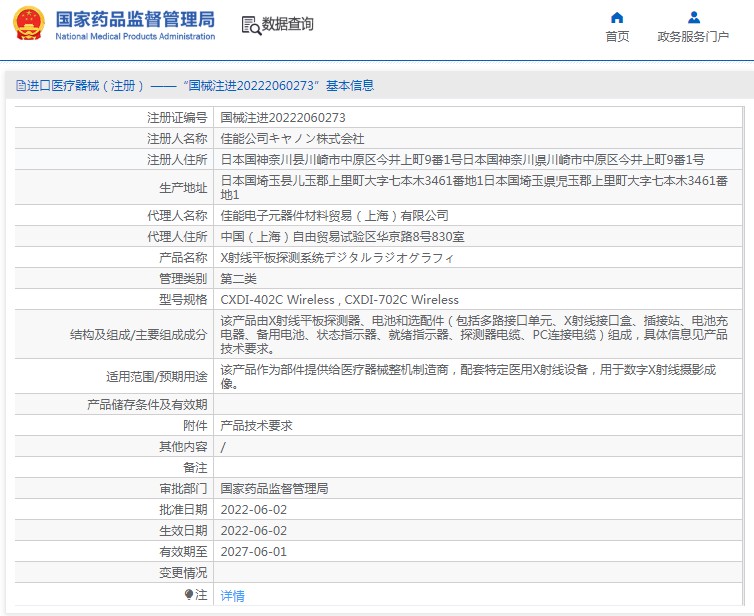Screen dimensions: 754x616
Task: Click the 注册人名称 row label
Action: coord(177,138)
